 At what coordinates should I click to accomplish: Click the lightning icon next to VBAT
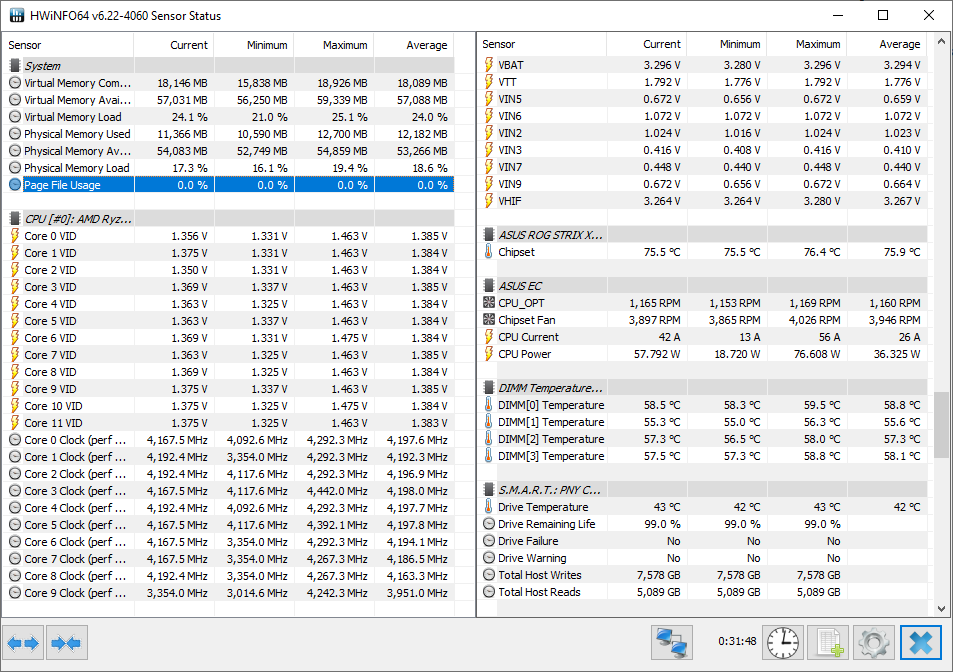[x=489, y=64]
